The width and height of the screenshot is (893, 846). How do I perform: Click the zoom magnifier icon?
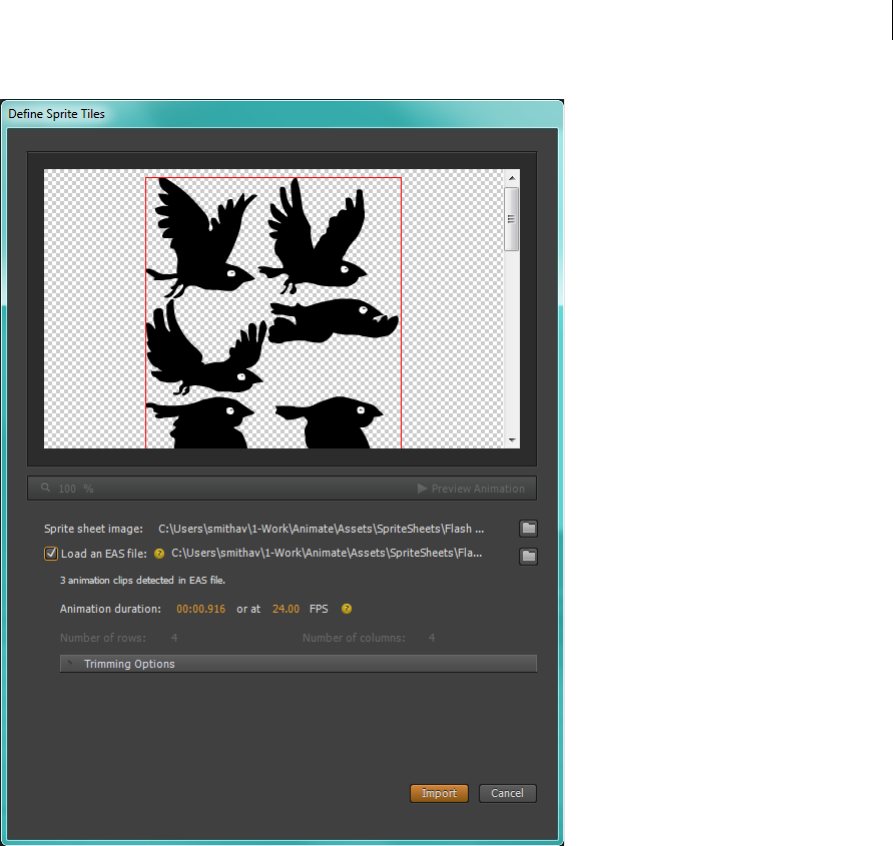click(x=46, y=488)
